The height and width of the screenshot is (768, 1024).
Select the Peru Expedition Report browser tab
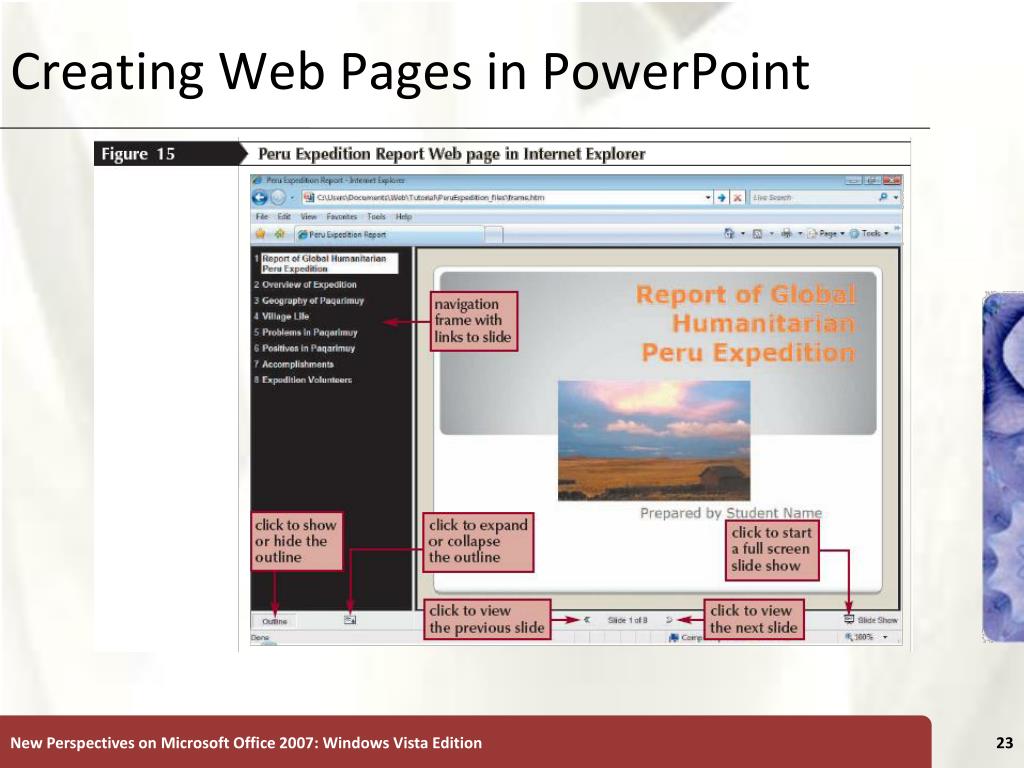coord(390,234)
